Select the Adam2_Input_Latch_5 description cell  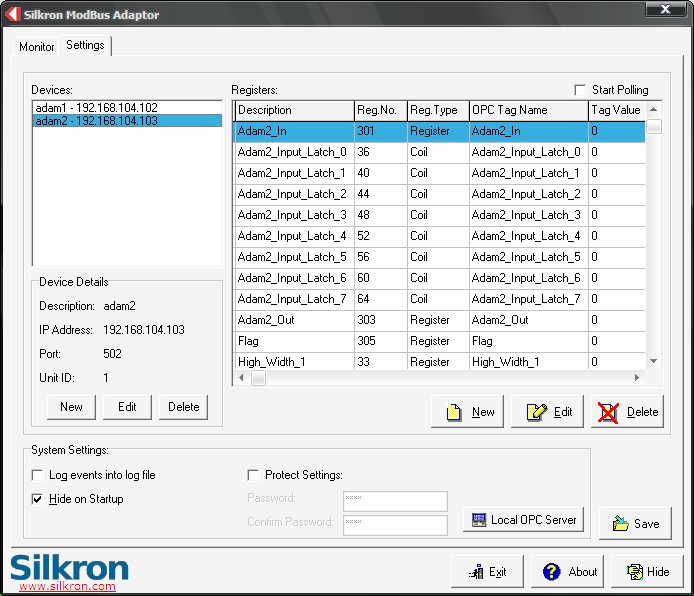(294, 257)
